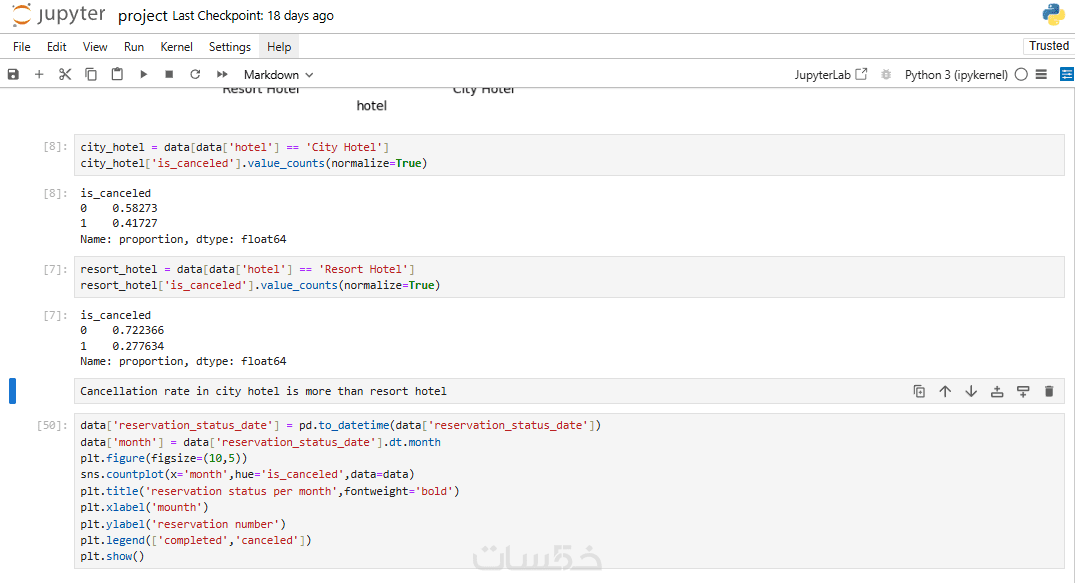
Task: Open the Markdown cell type dropdown
Action: click(278, 74)
